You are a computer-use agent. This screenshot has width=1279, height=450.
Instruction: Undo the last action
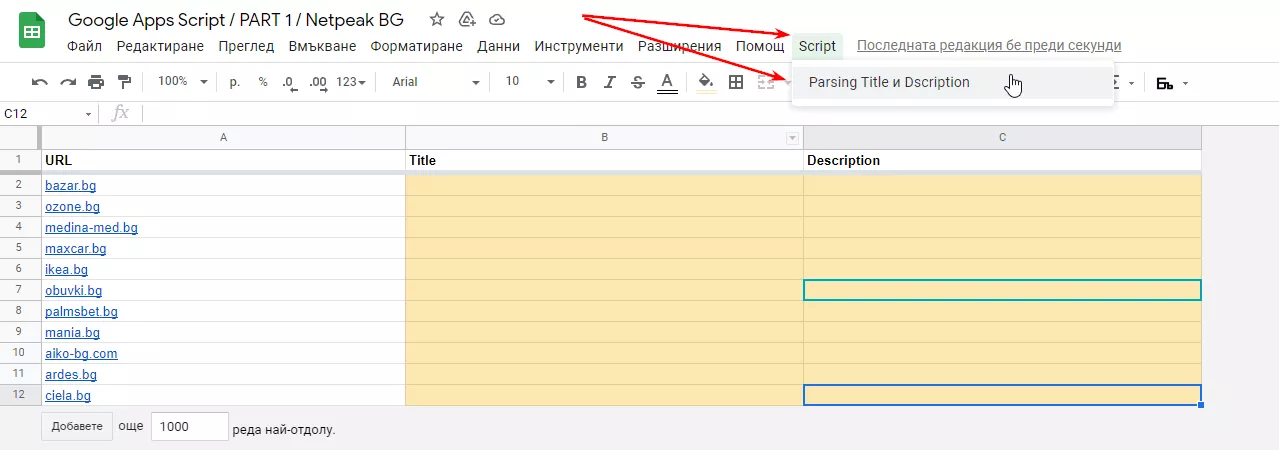40,82
